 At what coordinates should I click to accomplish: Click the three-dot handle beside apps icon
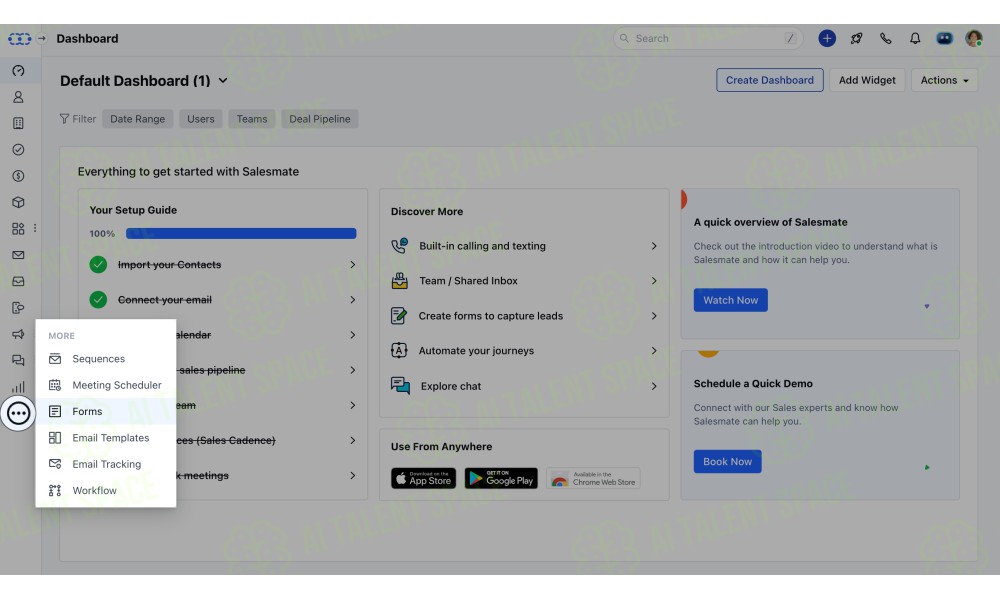(34, 228)
